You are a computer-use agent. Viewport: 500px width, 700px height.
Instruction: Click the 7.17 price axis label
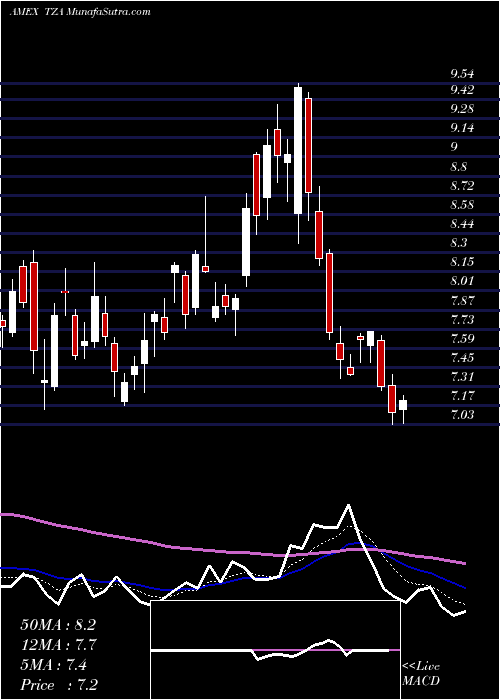coord(462,396)
